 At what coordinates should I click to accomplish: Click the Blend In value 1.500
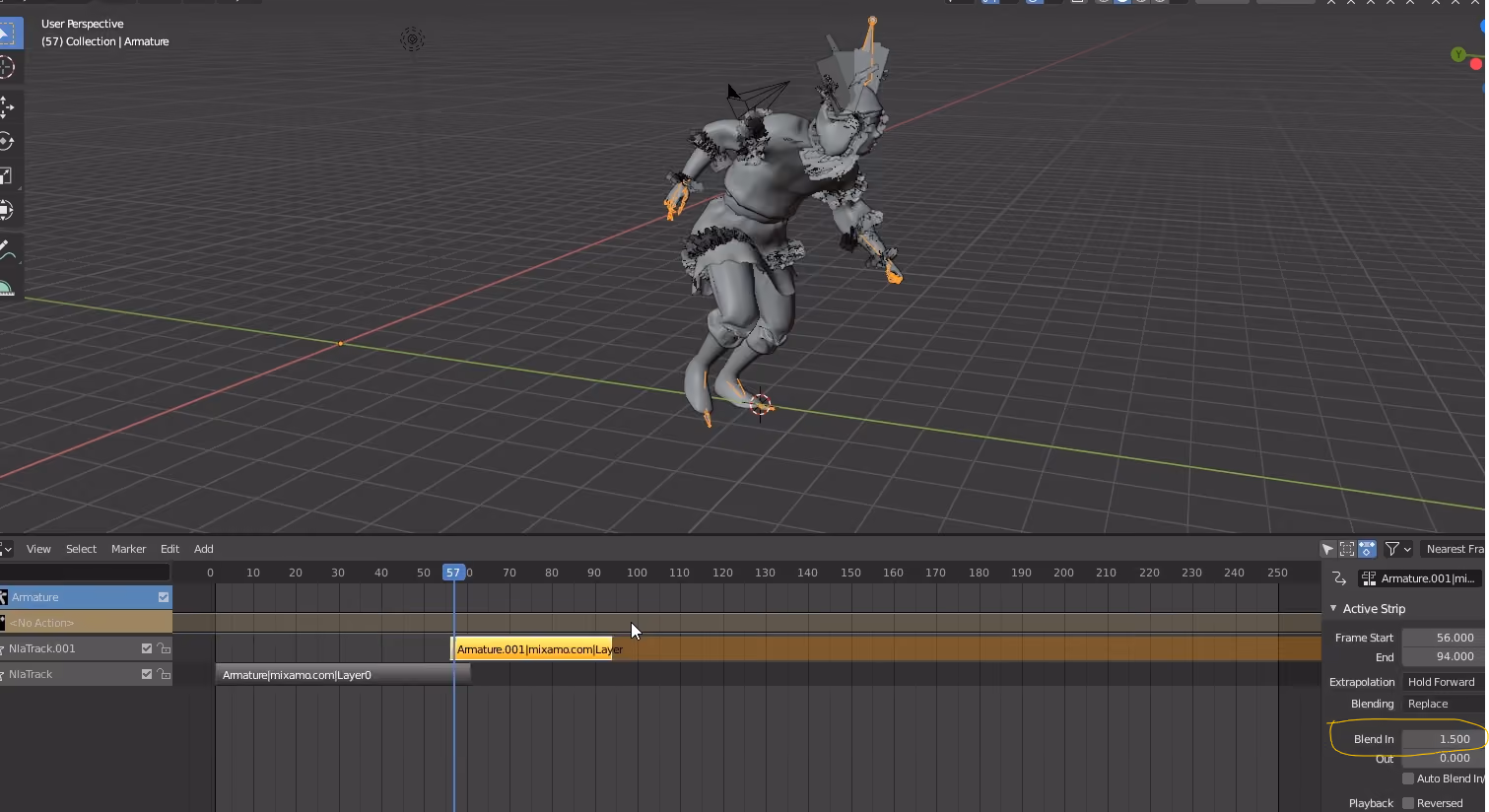click(1444, 739)
